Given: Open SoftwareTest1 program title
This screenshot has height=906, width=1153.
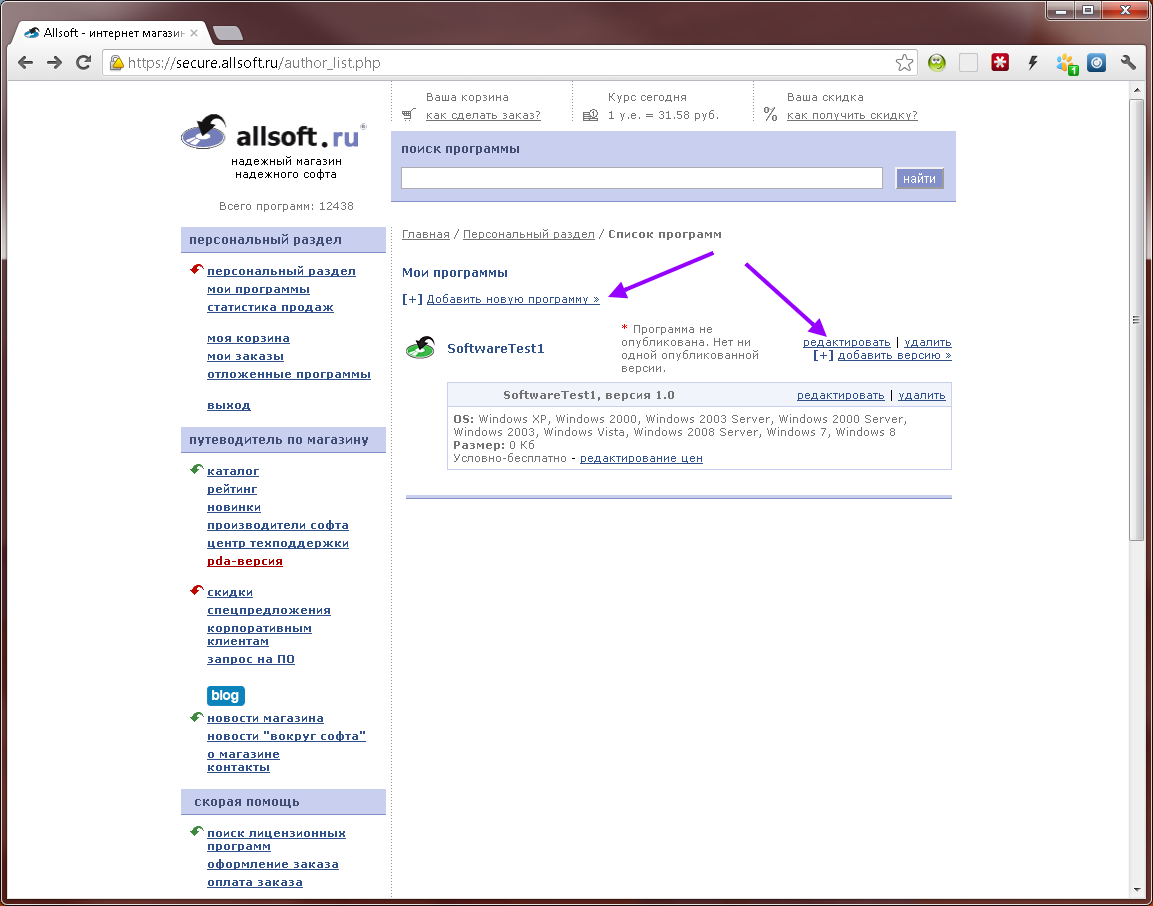Looking at the screenshot, I should 496,349.
